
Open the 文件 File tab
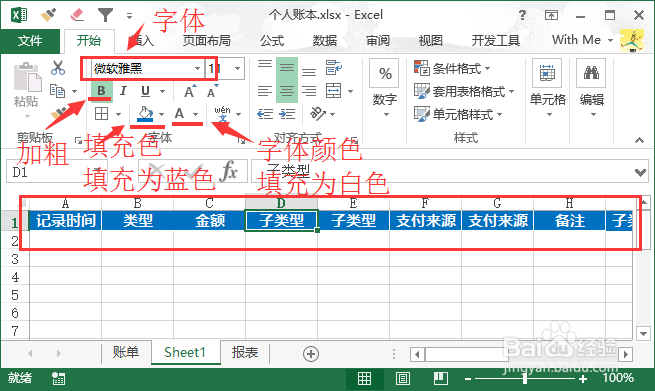(x=30, y=41)
